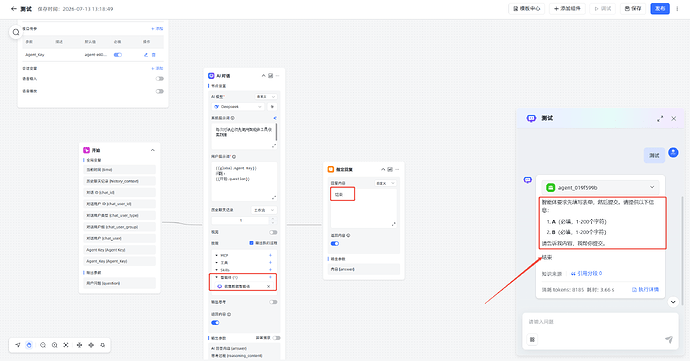Click the 用户问题 (question) variable in 开始
Image resolution: width=690 pixels, height=361 pixels.
(120, 283)
